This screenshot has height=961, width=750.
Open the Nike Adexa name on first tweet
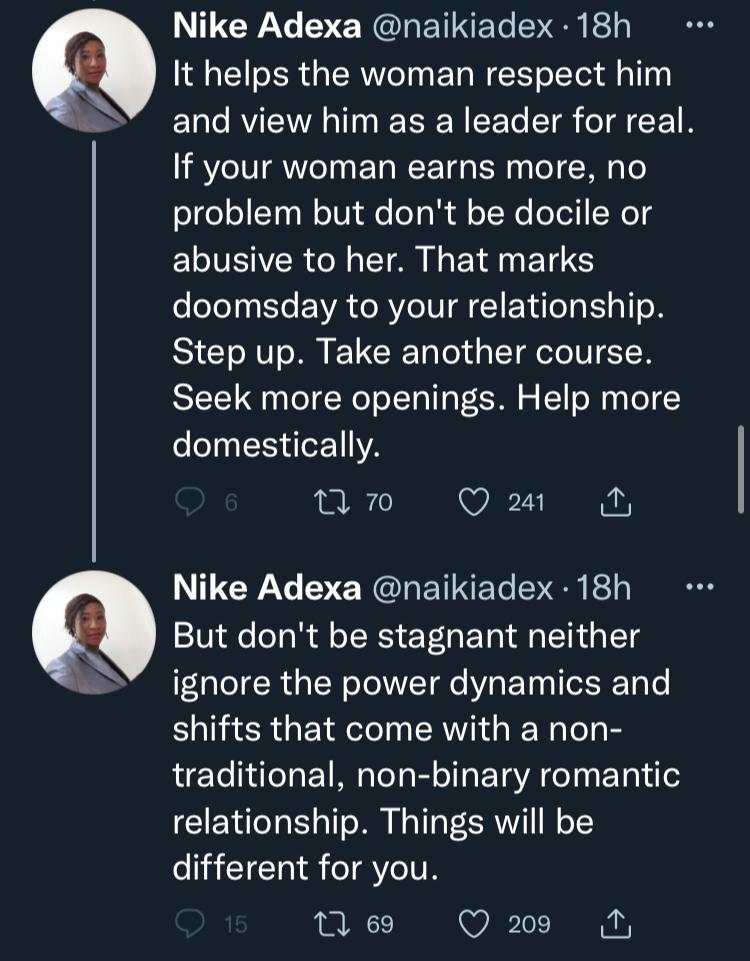tap(267, 28)
